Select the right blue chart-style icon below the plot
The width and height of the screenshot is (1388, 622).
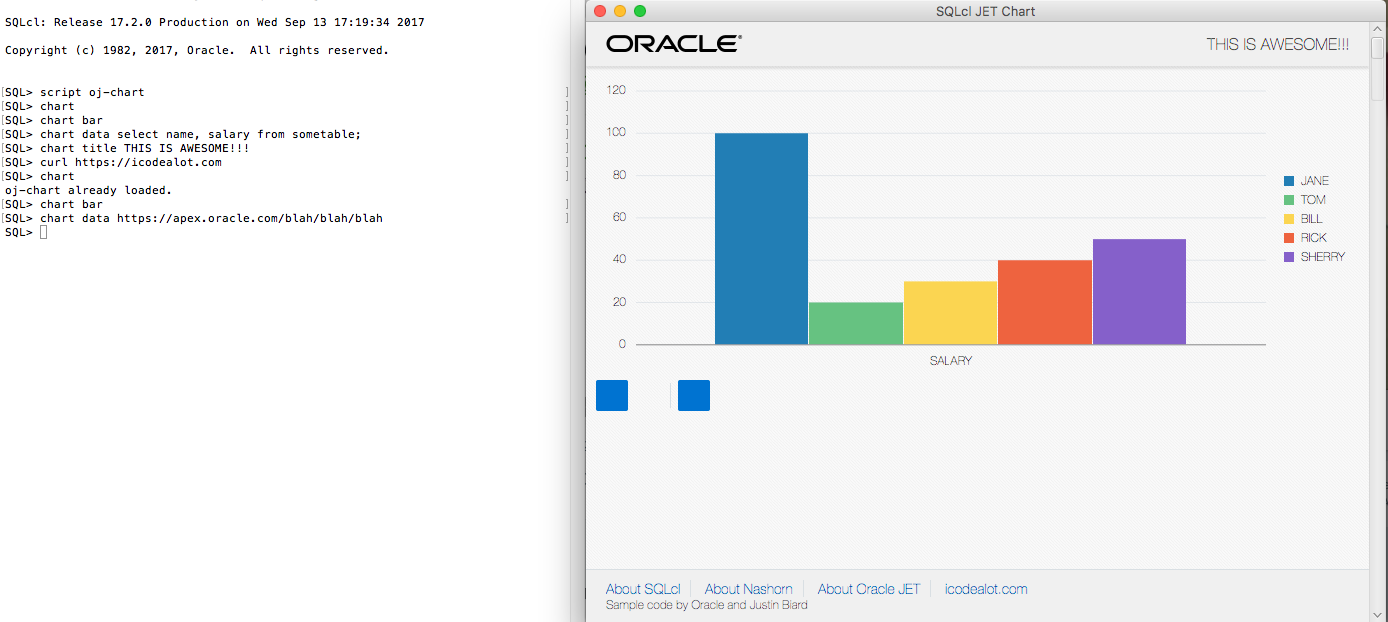pos(694,395)
